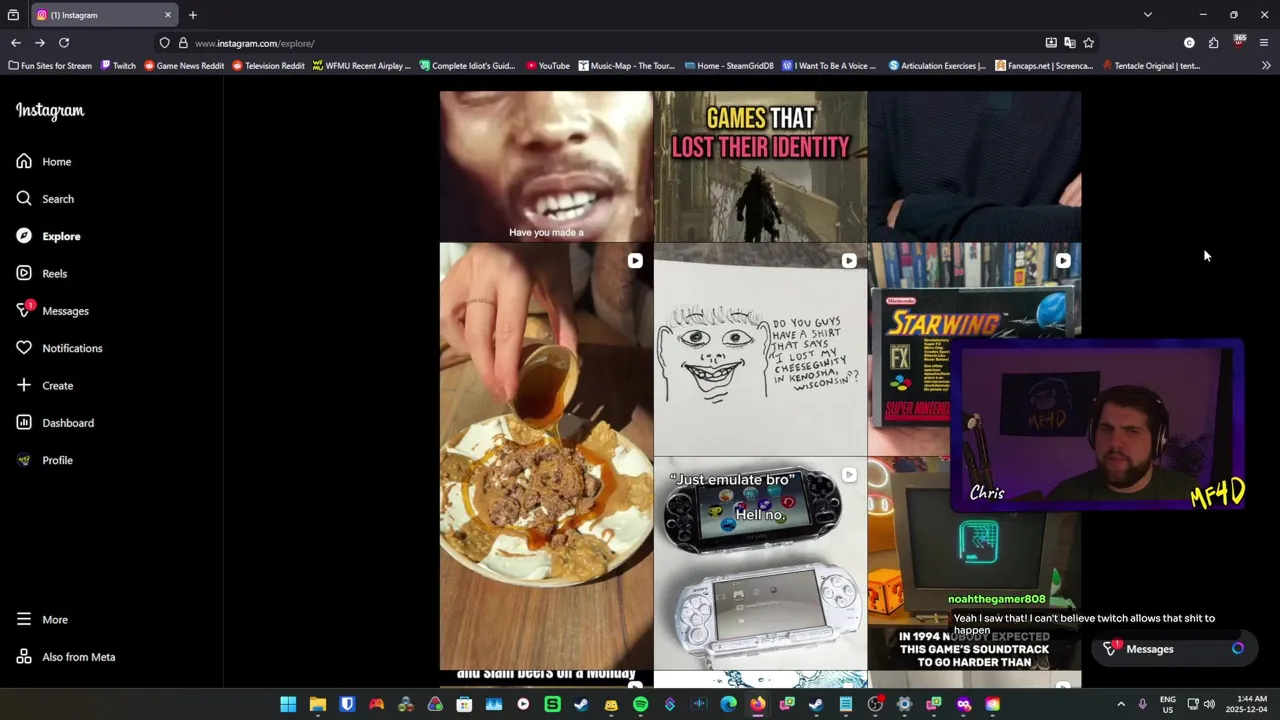Open the 'Have you made a' video post

pos(546,166)
